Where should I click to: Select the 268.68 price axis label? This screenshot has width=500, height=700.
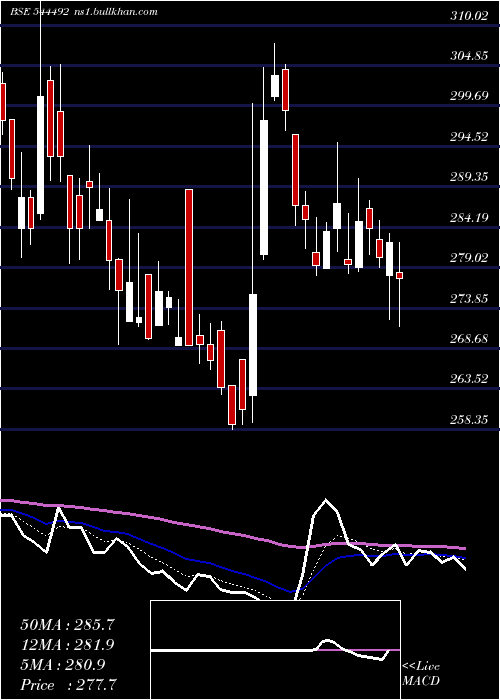469,338
